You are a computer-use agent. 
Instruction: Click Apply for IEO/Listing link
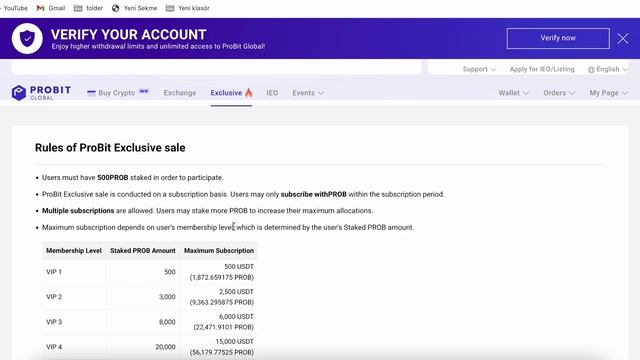(x=542, y=69)
